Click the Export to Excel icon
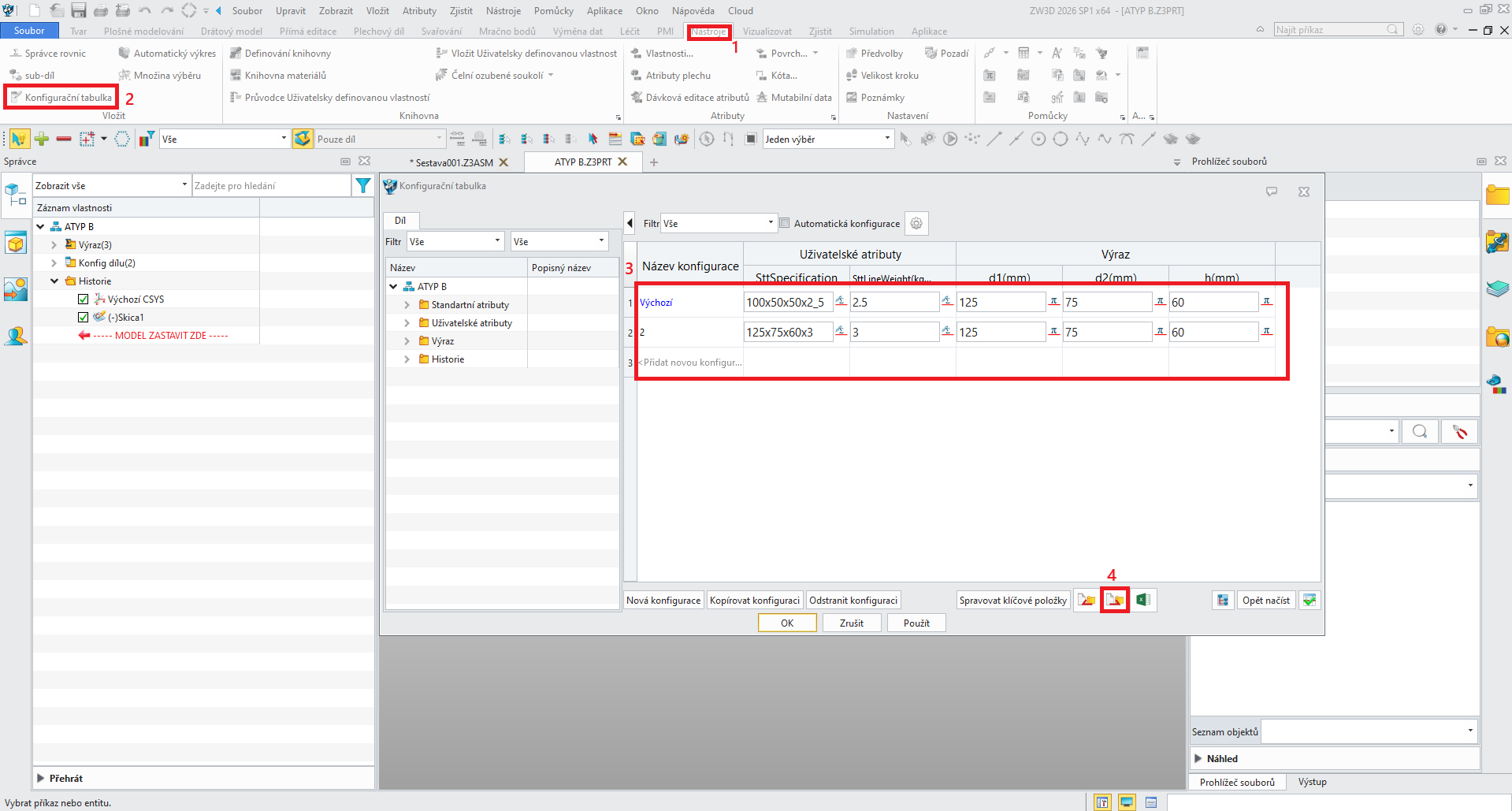 (x=1143, y=601)
